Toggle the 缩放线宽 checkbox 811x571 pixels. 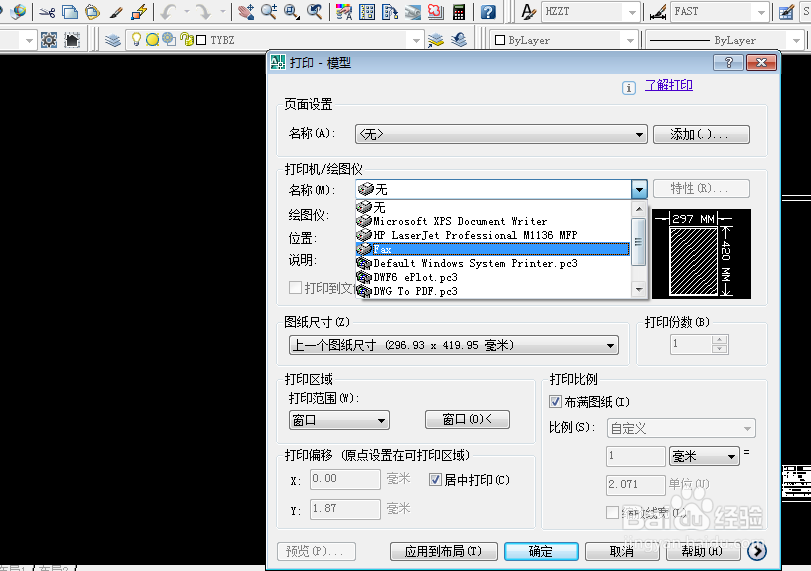point(612,512)
